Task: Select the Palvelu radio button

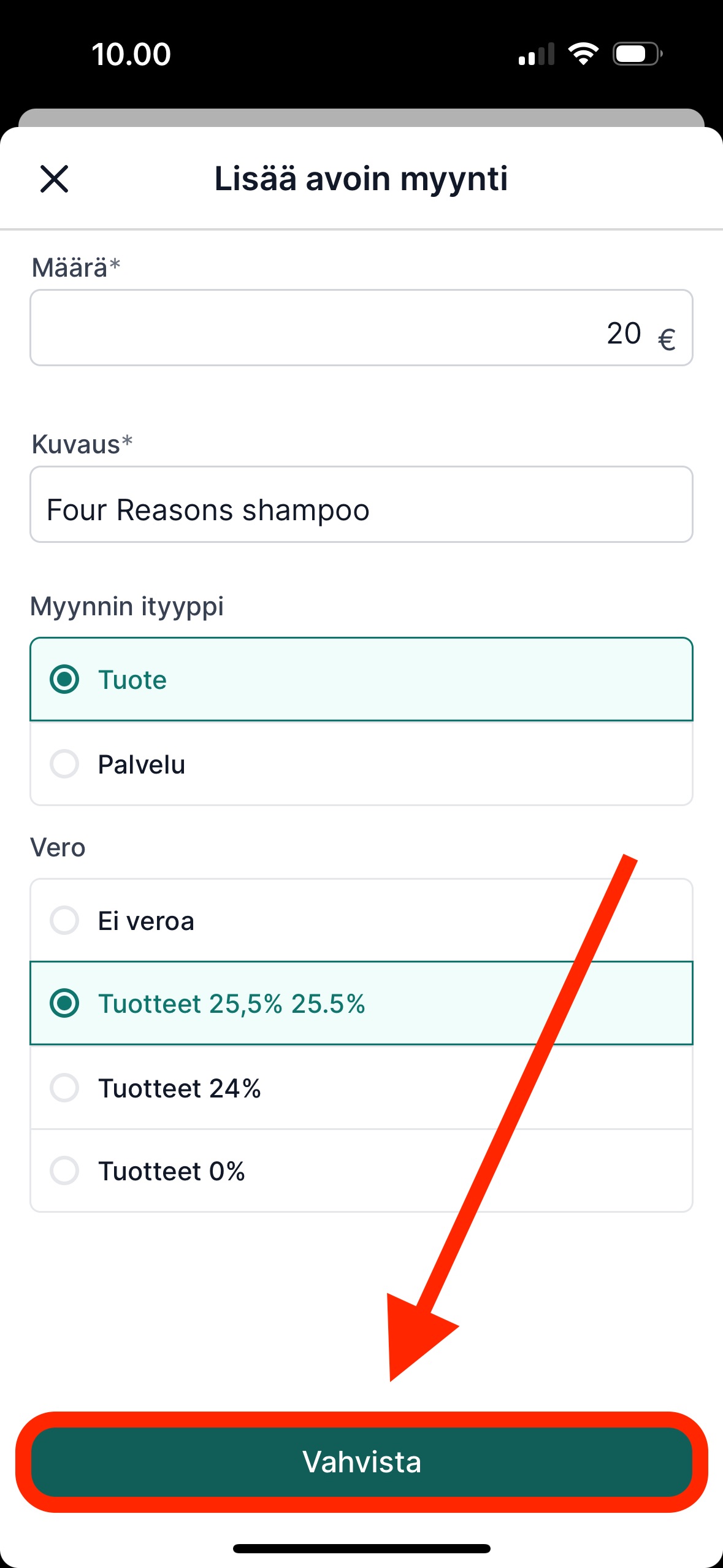Action: click(361, 764)
